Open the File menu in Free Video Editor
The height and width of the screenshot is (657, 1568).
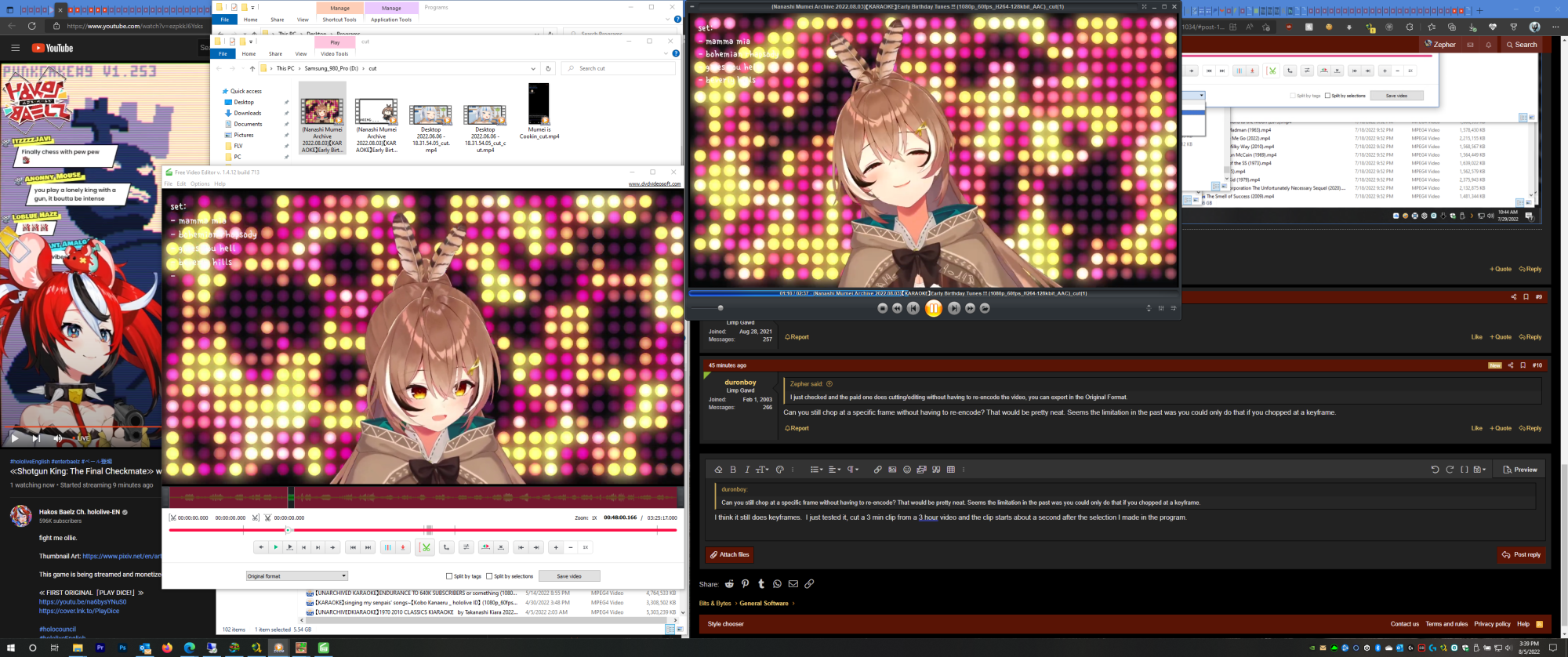click(168, 184)
